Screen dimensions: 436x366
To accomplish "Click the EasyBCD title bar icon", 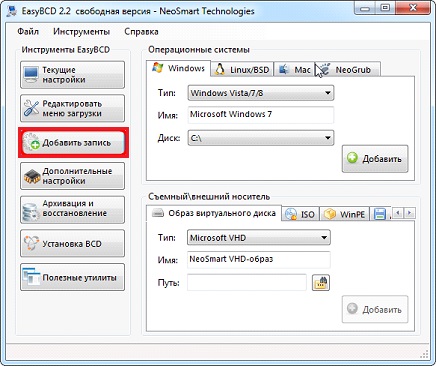I will click(13, 12).
